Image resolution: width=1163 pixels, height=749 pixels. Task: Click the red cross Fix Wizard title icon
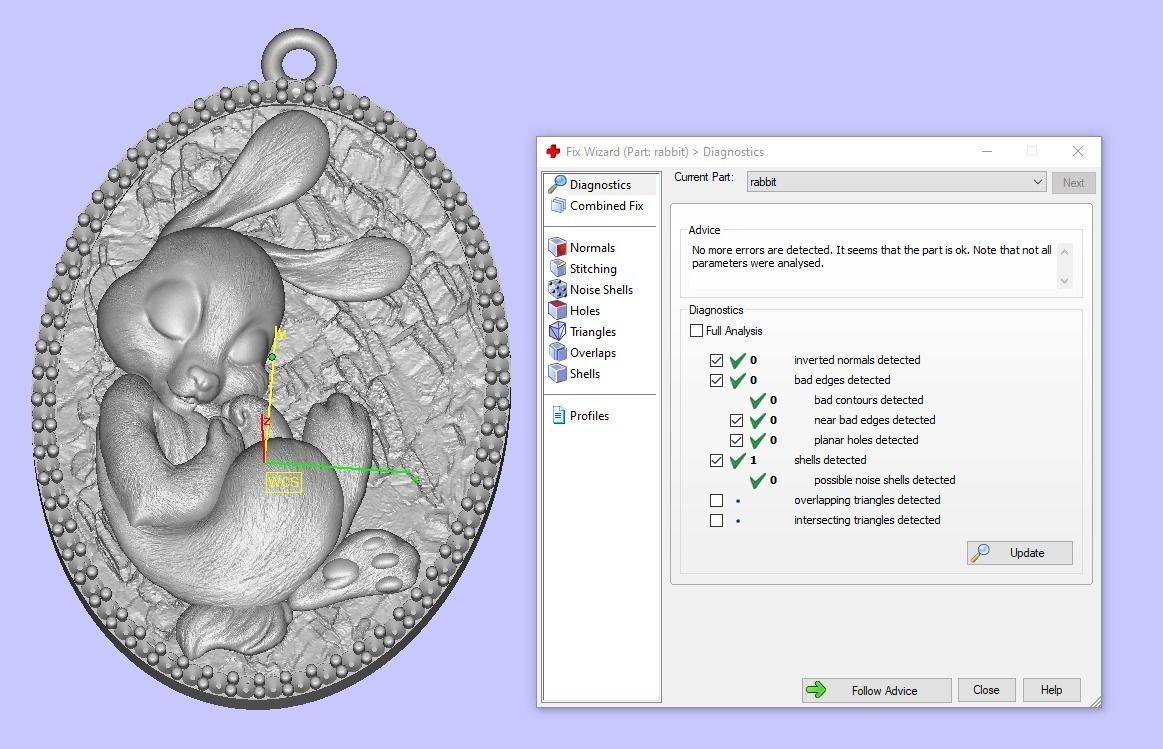pos(553,151)
